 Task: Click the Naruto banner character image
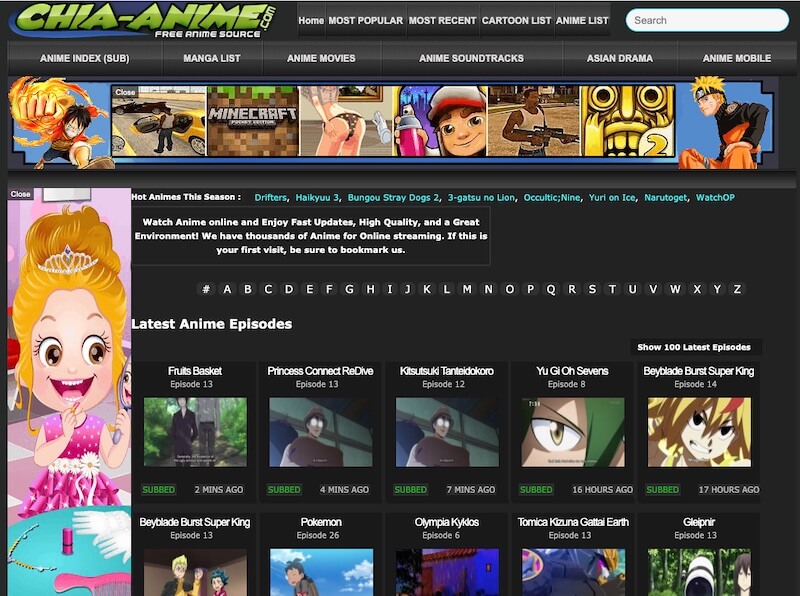click(x=724, y=122)
